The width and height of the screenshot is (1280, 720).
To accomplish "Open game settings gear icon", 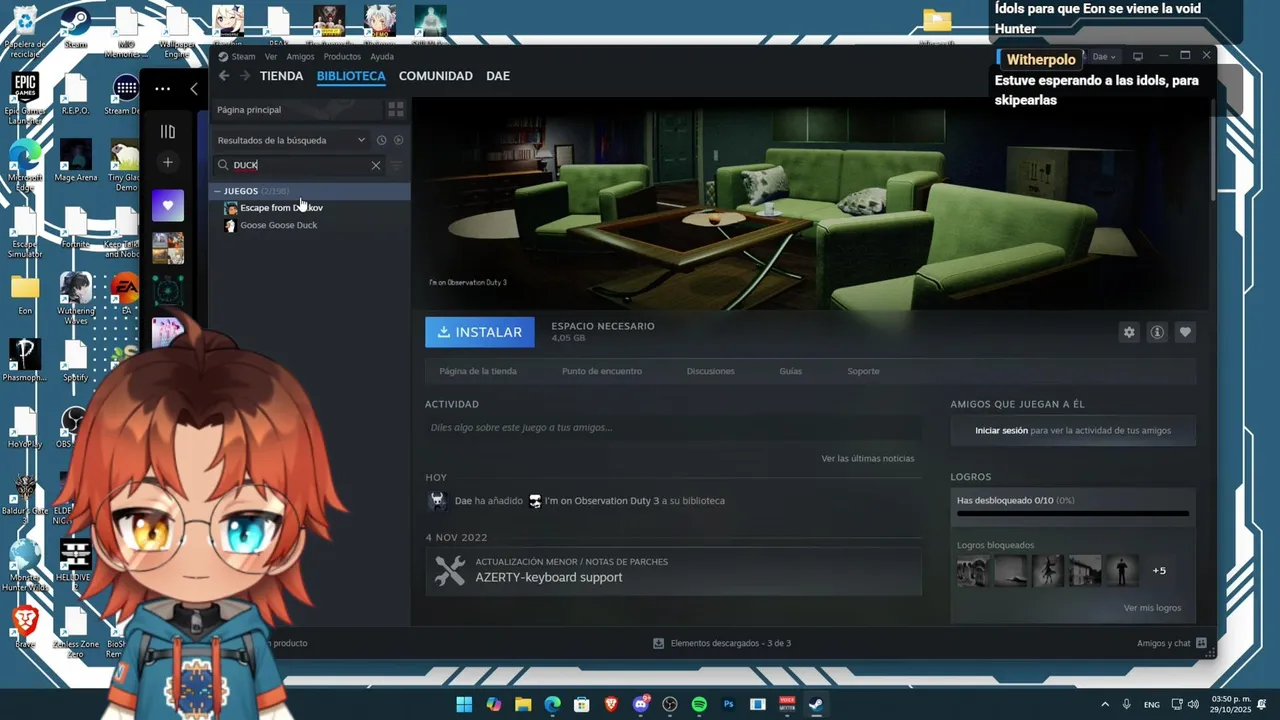I will pyautogui.click(x=1129, y=332).
